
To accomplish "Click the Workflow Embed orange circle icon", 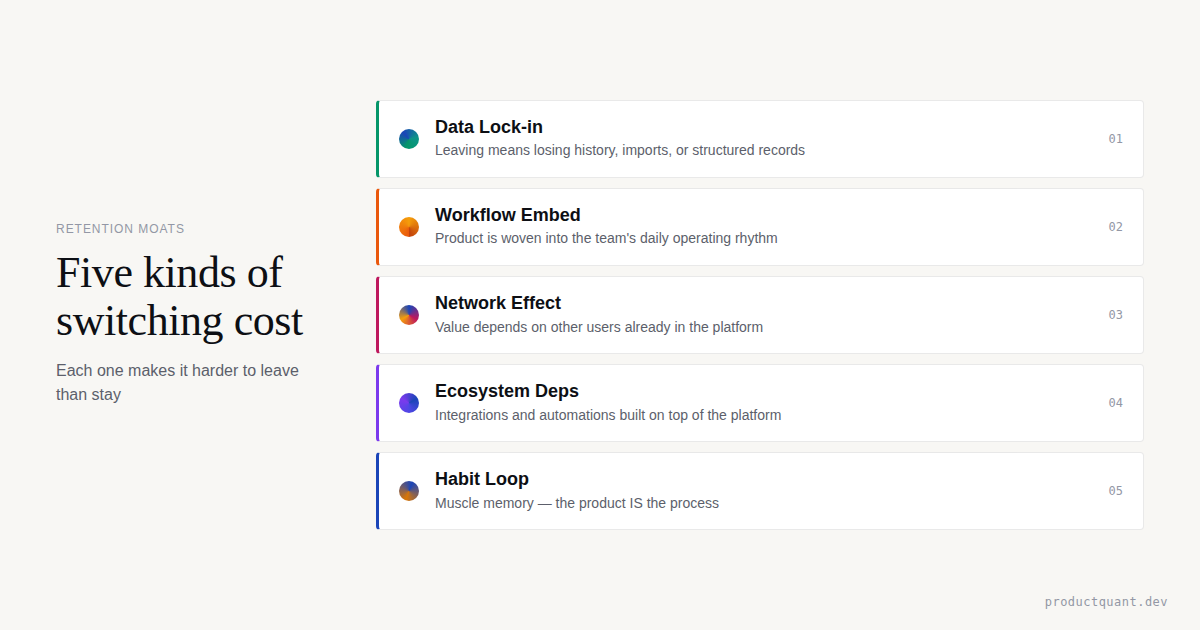I will pos(409,227).
